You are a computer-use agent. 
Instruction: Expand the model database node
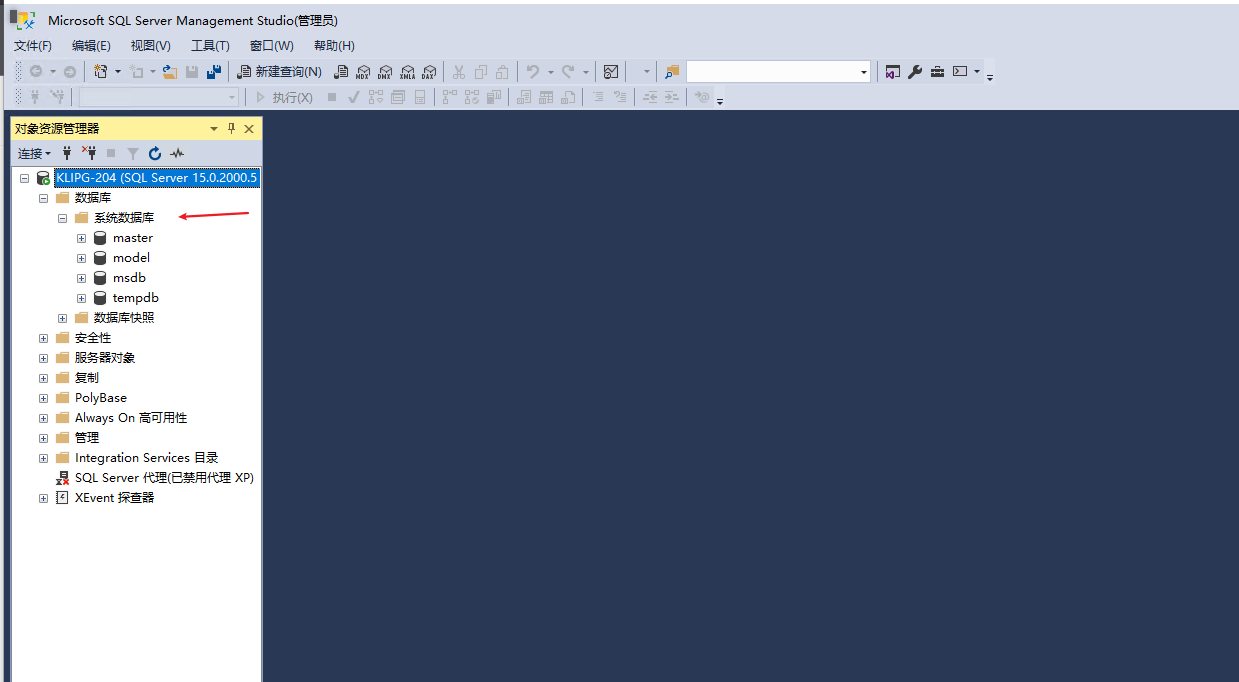tap(81, 258)
